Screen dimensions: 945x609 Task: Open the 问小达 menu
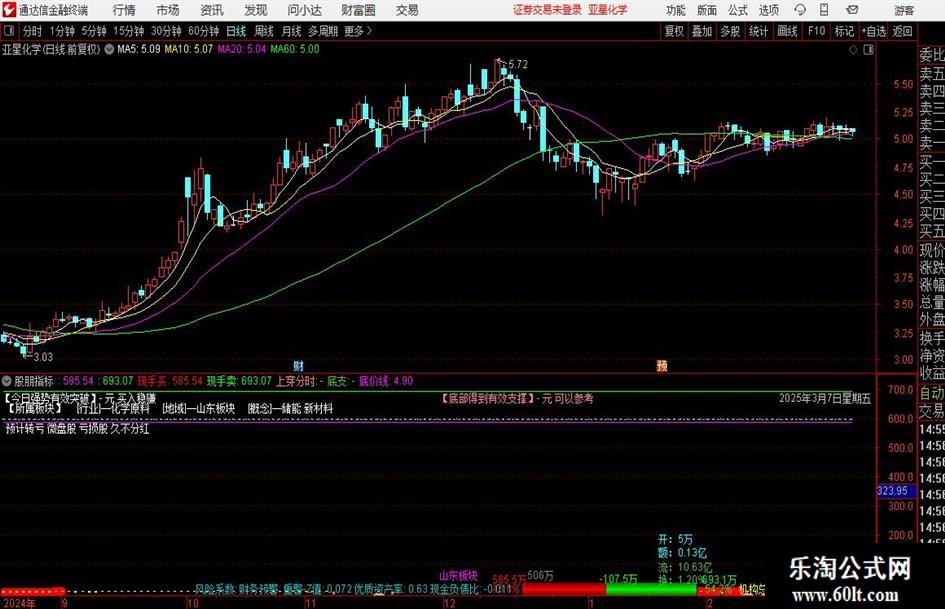click(304, 10)
